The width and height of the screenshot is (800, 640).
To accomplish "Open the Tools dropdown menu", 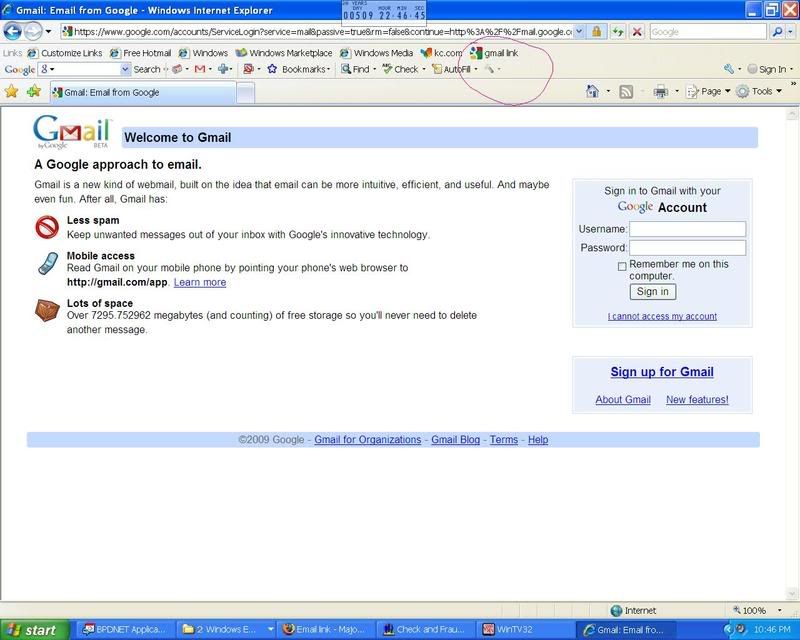I will click(x=761, y=91).
